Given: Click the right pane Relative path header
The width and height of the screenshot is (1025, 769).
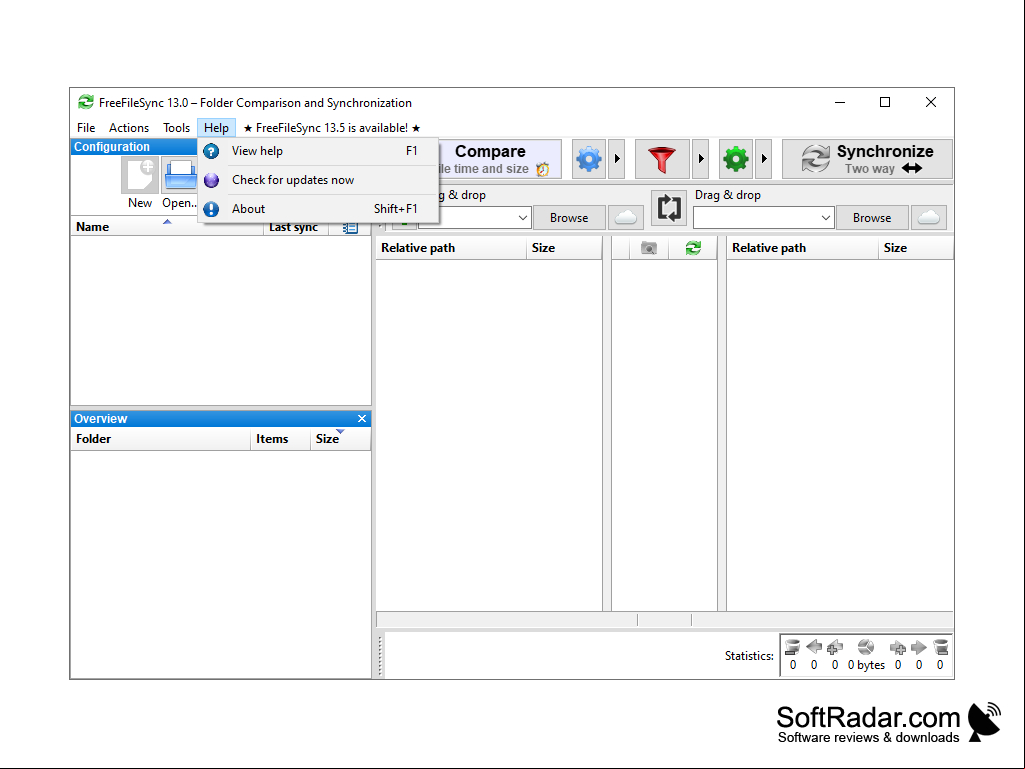Looking at the screenshot, I should pyautogui.click(x=802, y=248).
